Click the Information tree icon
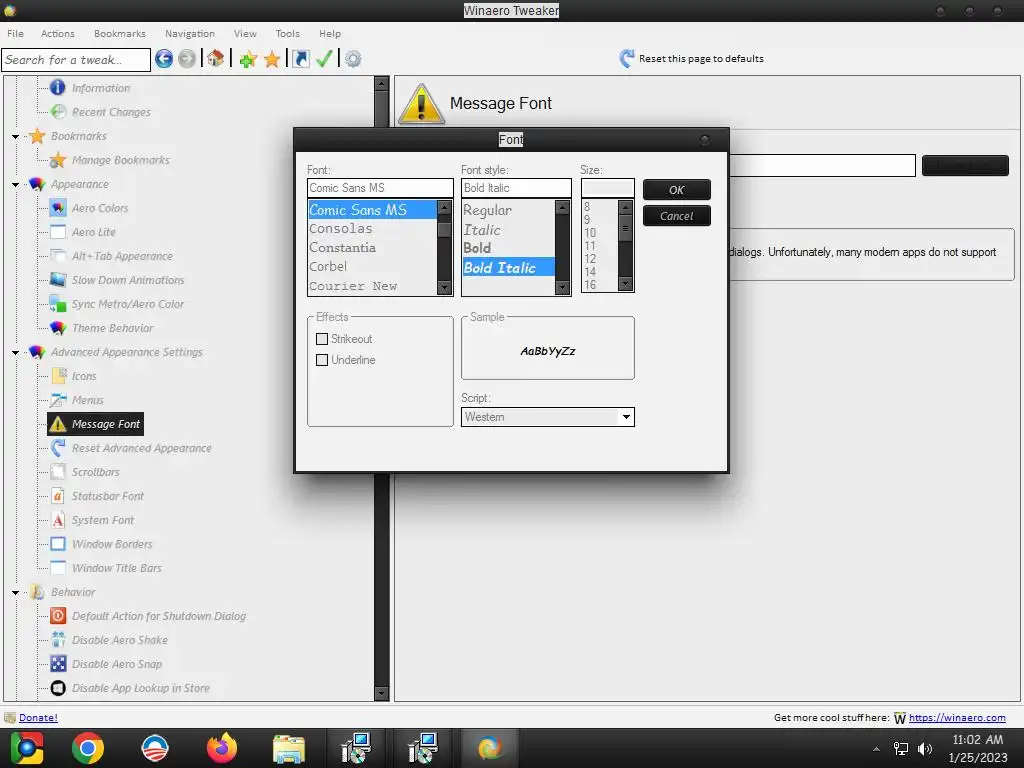The height and width of the screenshot is (768, 1024). pos(57,88)
